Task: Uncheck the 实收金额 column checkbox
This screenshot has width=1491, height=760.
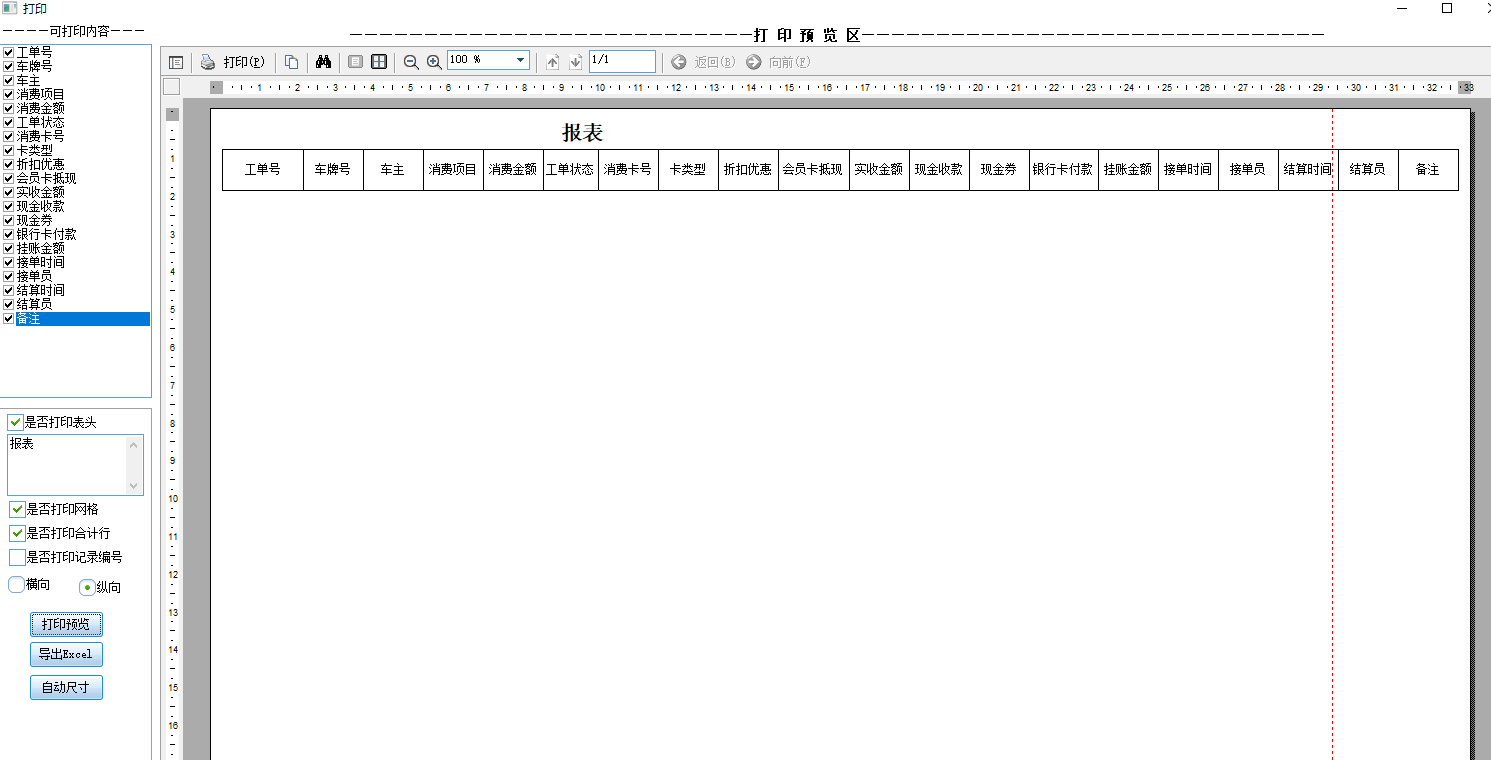Action: (x=9, y=192)
